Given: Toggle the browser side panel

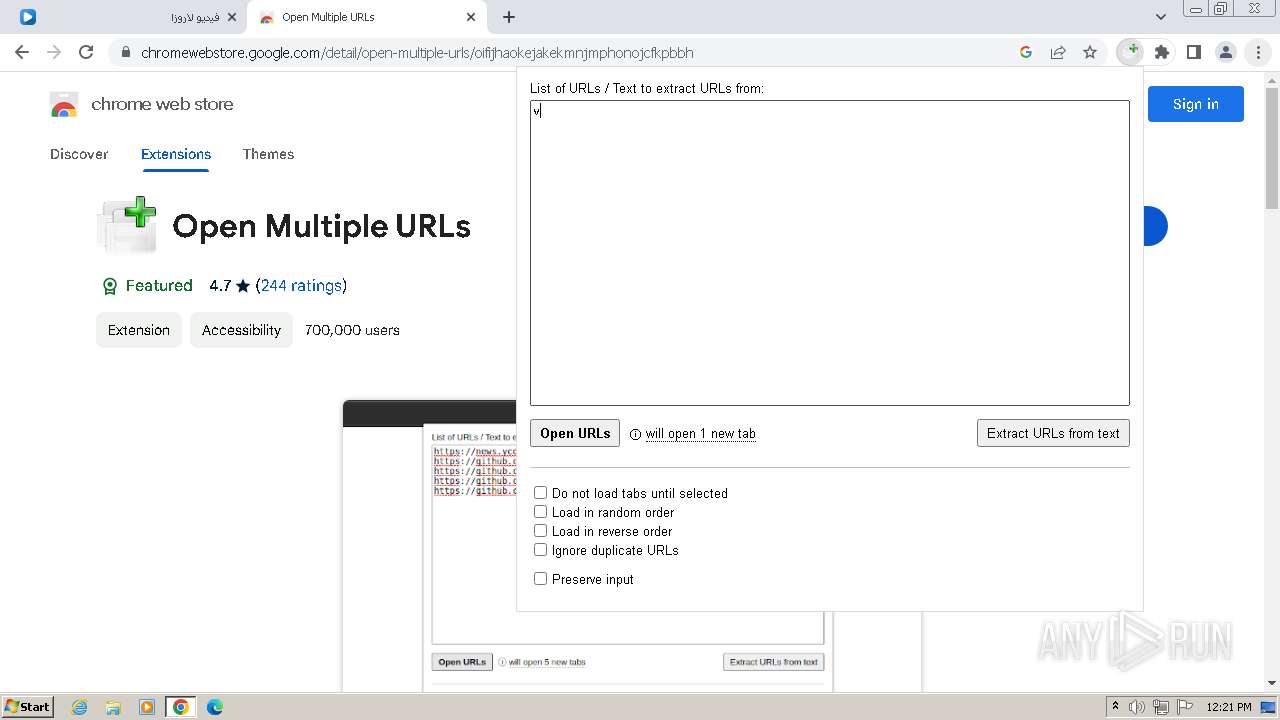Looking at the screenshot, I should (1194, 52).
